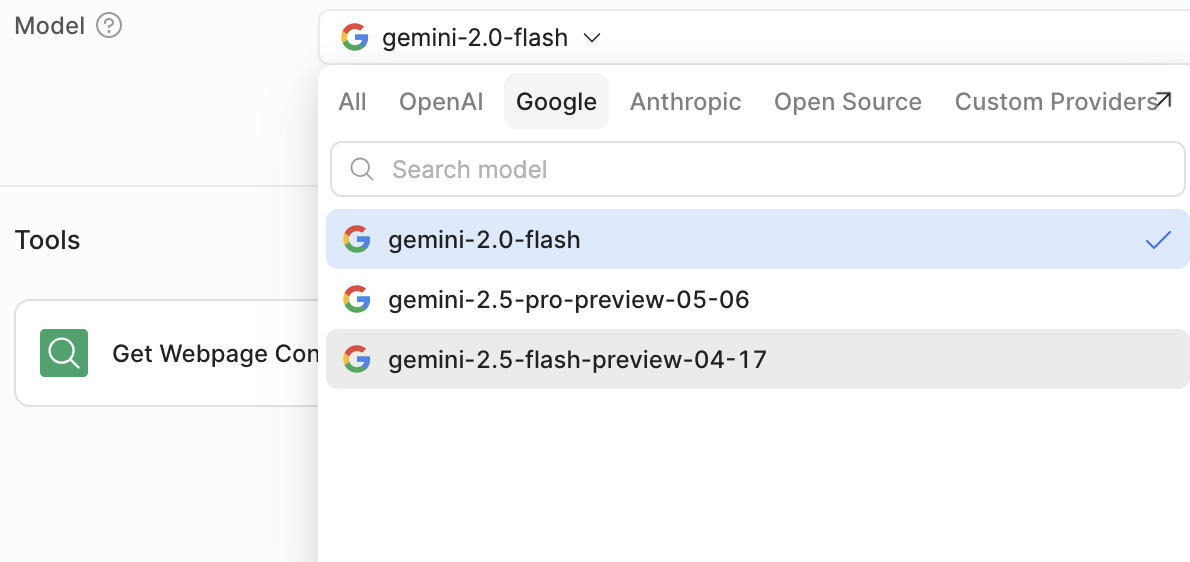The height and width of the screenshot is (562, 1190).
Task: Focus the Search model input field
Action: (x=757, y=169)
